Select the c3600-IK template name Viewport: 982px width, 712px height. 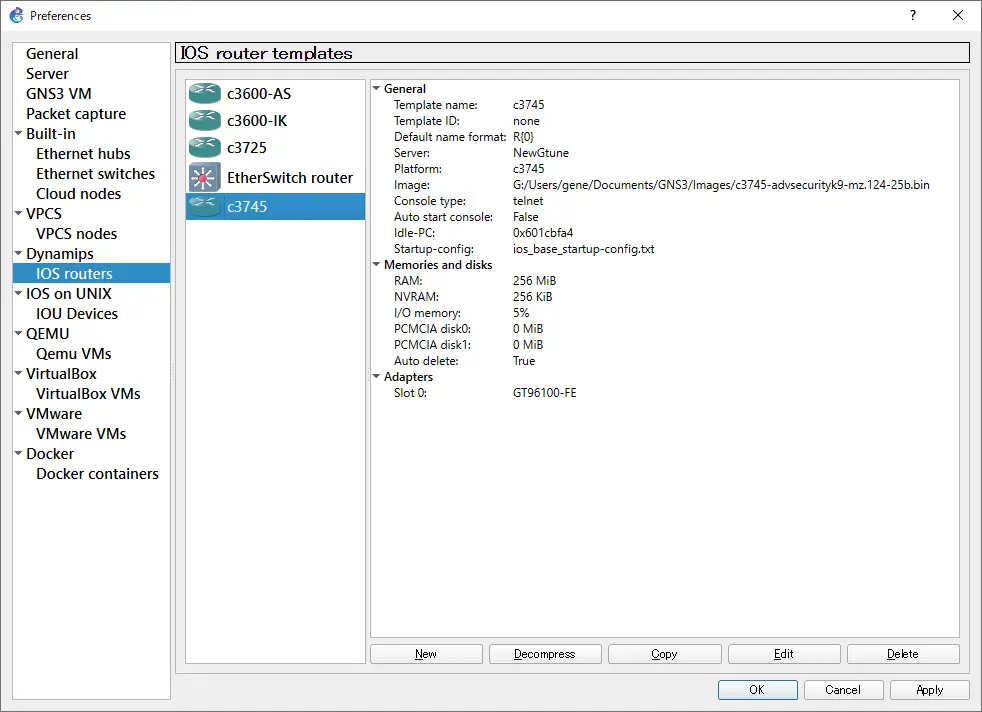(257, 121)
